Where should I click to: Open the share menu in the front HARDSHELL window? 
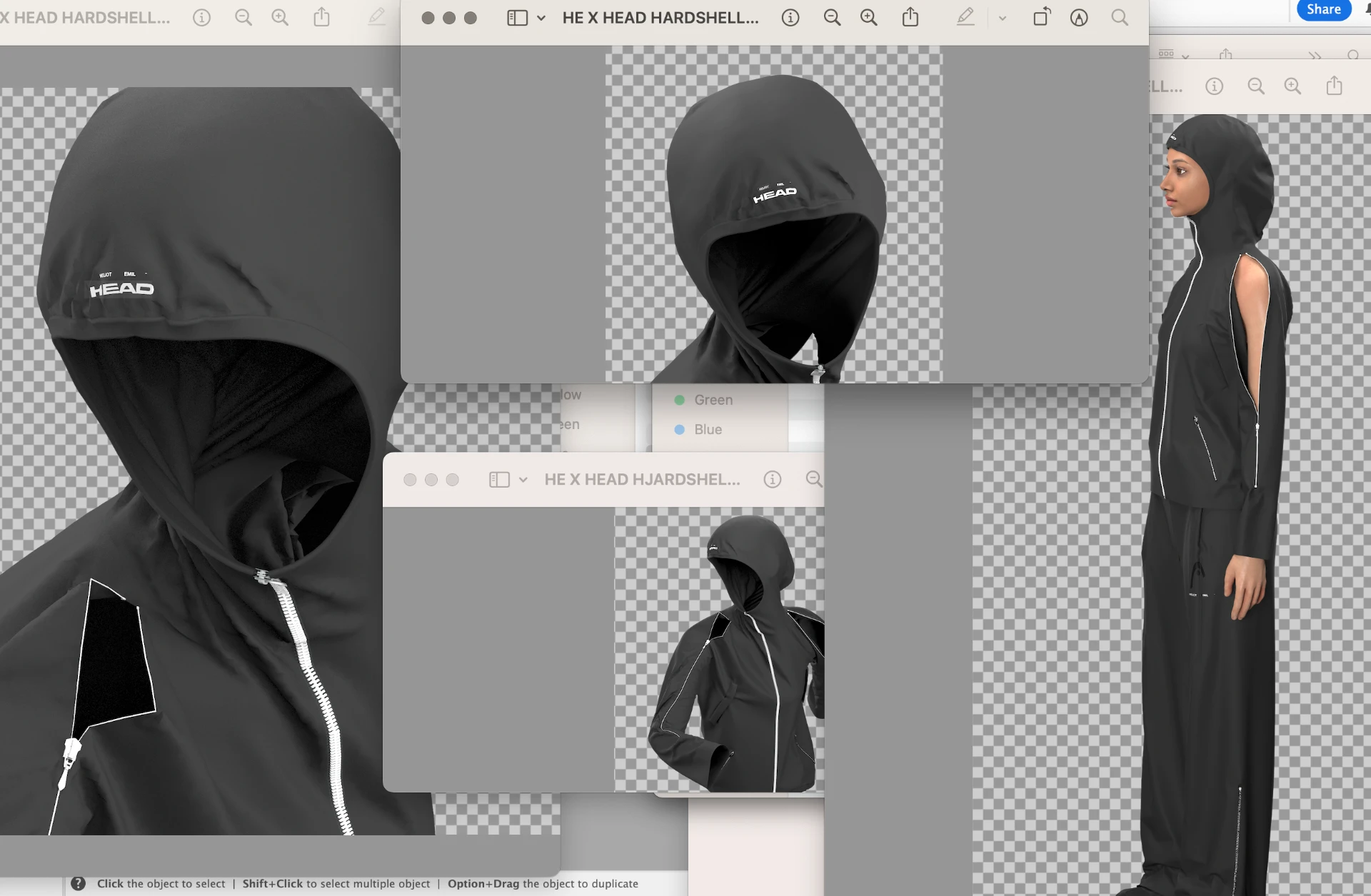point(910,17)
